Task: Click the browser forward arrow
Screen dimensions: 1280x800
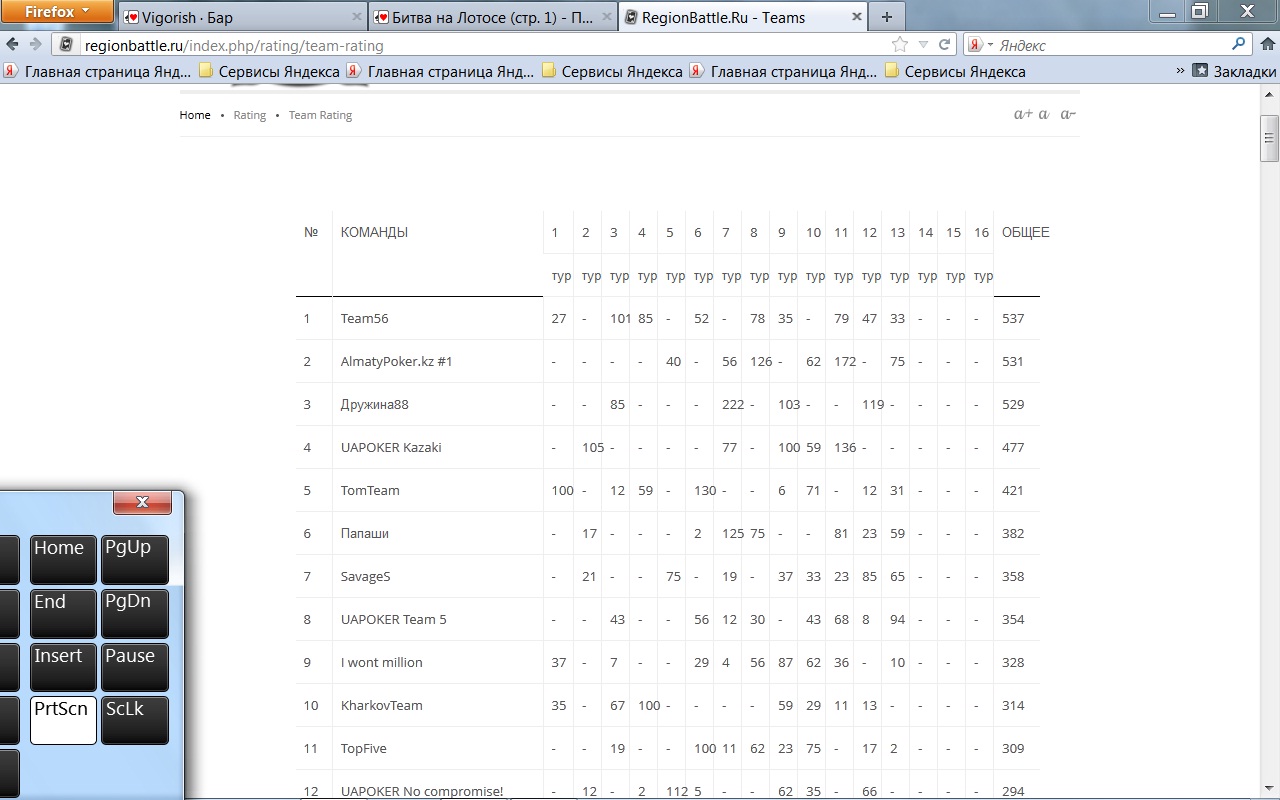Action: coord(35,45)
